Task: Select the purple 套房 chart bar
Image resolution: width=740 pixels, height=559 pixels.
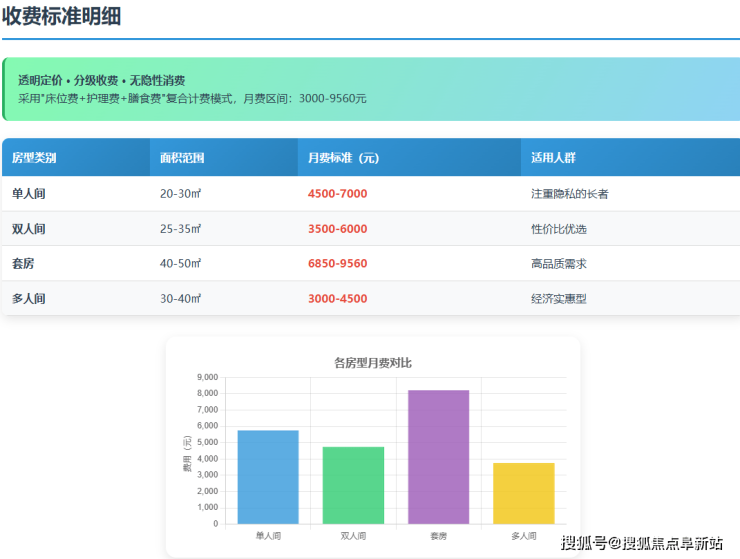Action: click(438, 457)
